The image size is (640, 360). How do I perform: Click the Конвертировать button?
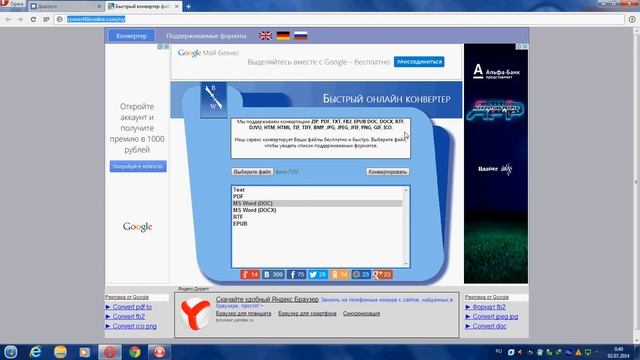[x=387, y=172]
